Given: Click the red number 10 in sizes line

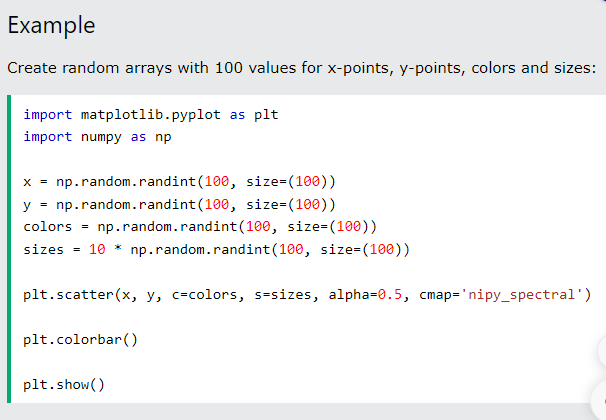Looking at the screenshot, I should click(x=97, y=248).
